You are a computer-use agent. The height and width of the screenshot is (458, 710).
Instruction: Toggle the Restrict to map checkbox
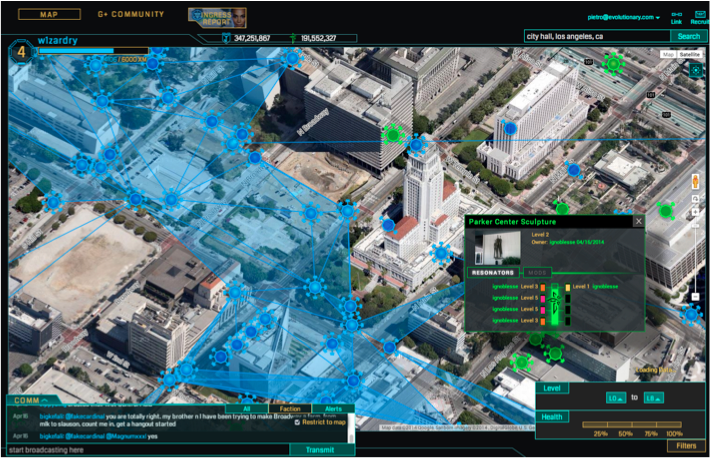[297, 422]
